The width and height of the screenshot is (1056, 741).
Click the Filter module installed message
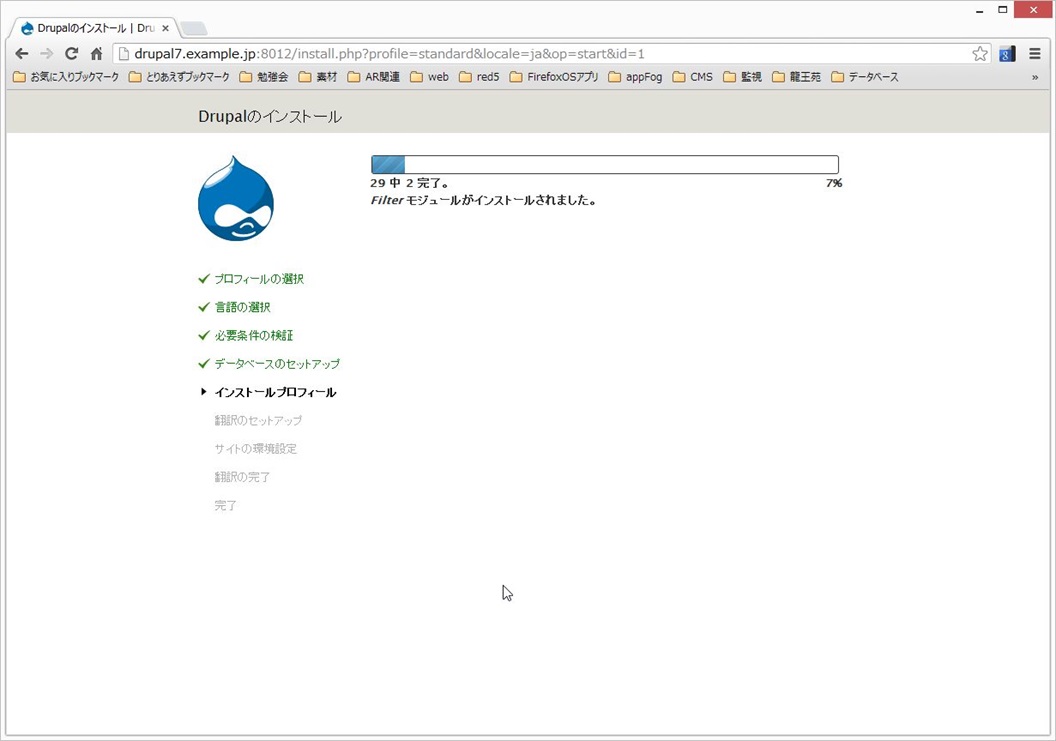pos(483,200)
